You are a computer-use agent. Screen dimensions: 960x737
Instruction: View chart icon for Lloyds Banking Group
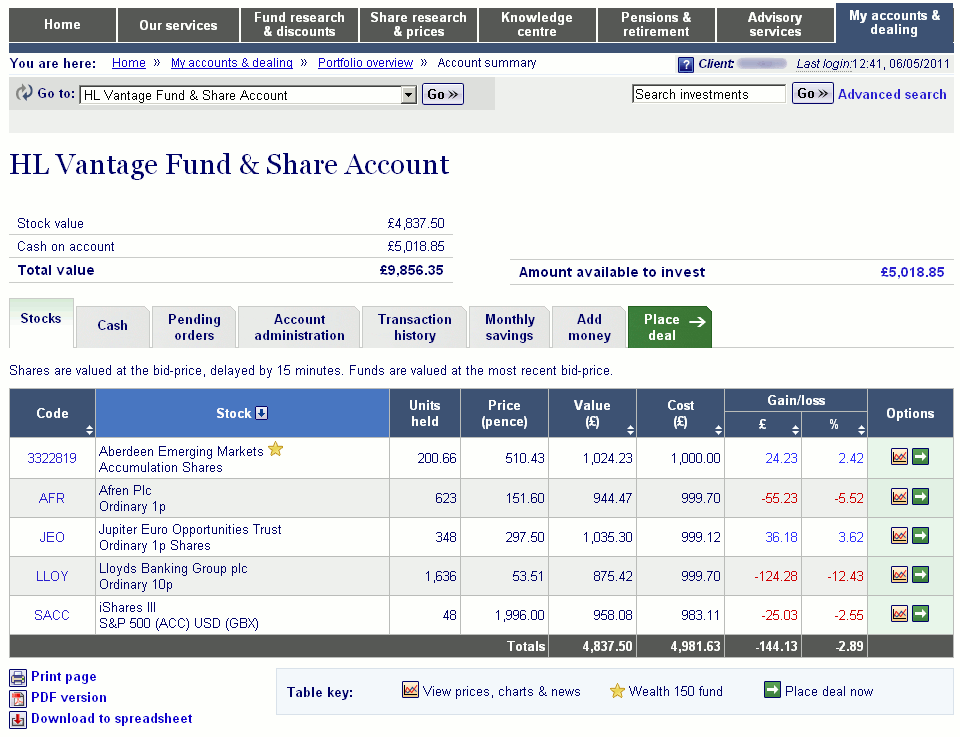point(899,575)
